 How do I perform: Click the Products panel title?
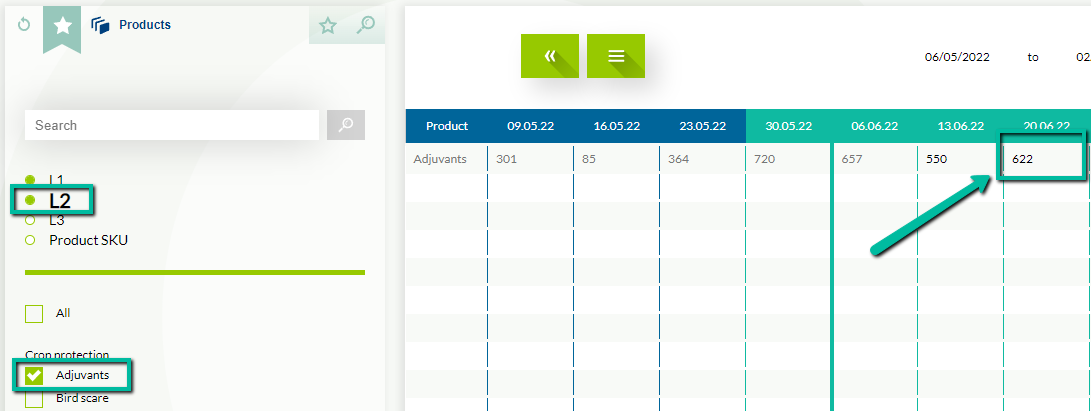(x=145, y=25)
